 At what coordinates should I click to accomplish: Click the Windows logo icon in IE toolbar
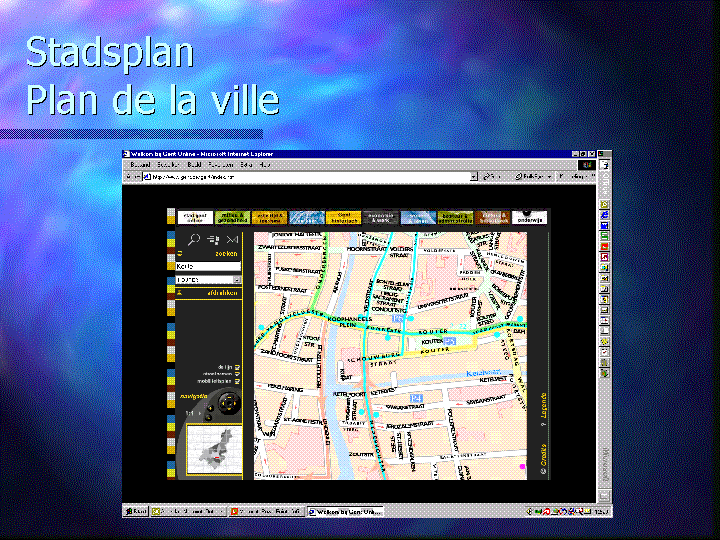588,164
